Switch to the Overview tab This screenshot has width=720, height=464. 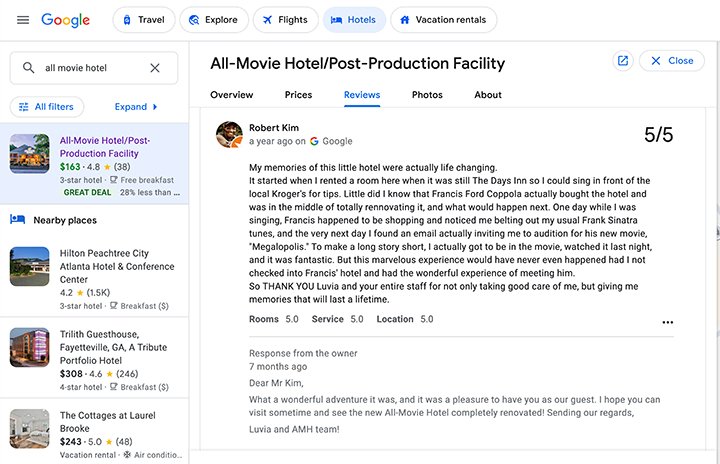coord(231,95)
